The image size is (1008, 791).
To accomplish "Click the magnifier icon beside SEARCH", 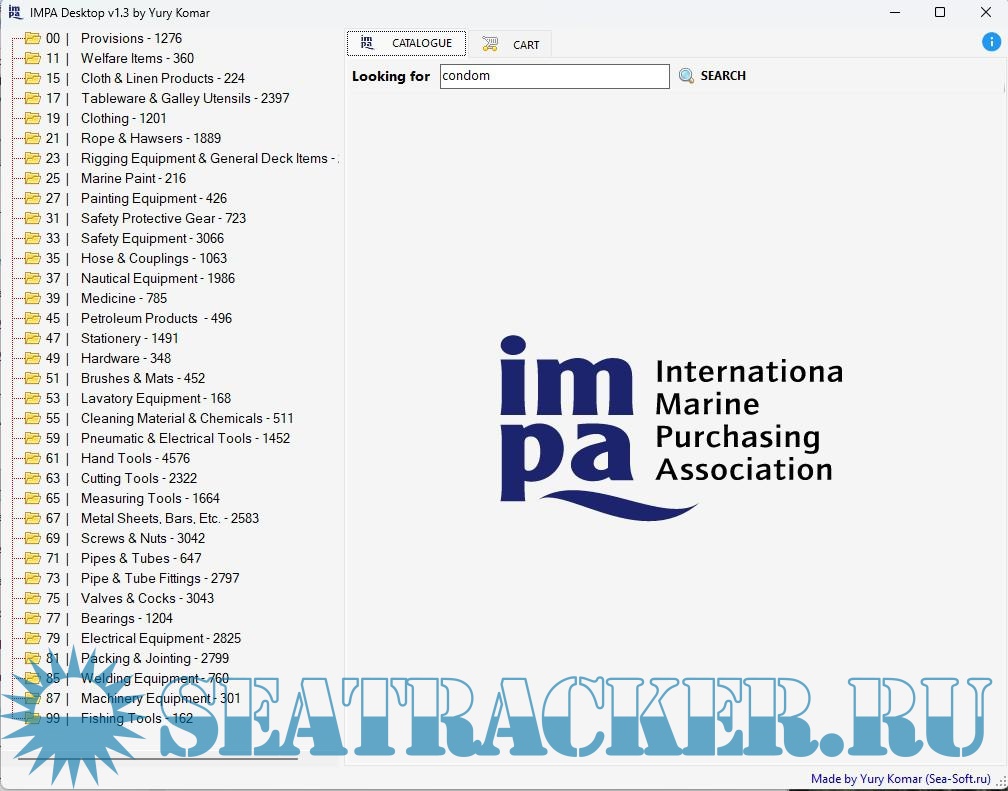I will [x=686, y=75].
